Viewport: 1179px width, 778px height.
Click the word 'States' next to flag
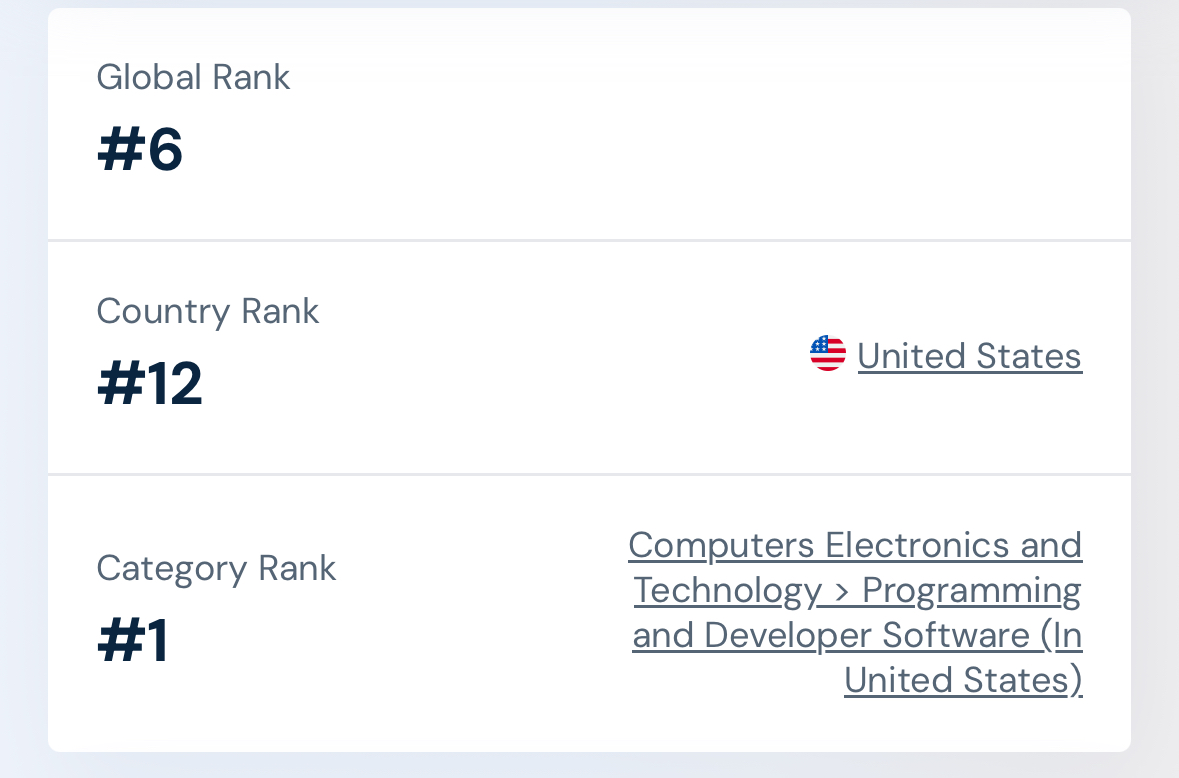click(1029, 356)
